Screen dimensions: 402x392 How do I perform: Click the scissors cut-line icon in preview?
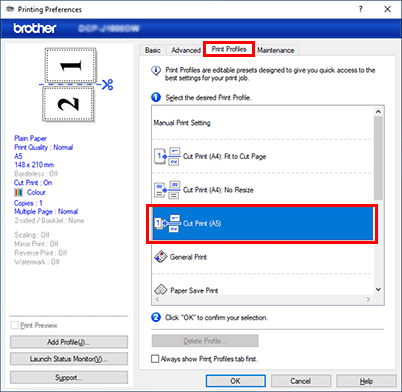pos(108,84)
